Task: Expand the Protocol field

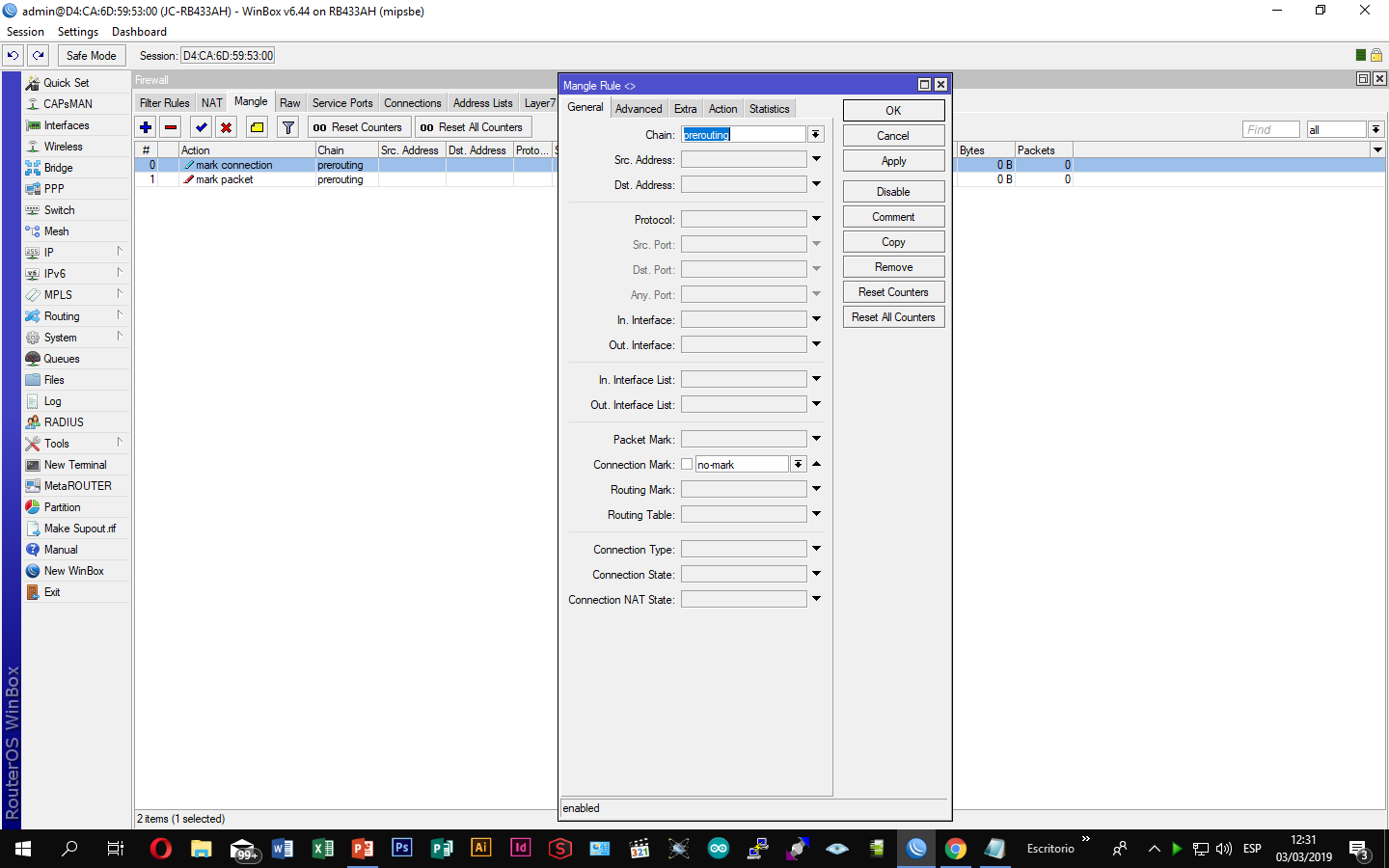Action: point(816,219)
